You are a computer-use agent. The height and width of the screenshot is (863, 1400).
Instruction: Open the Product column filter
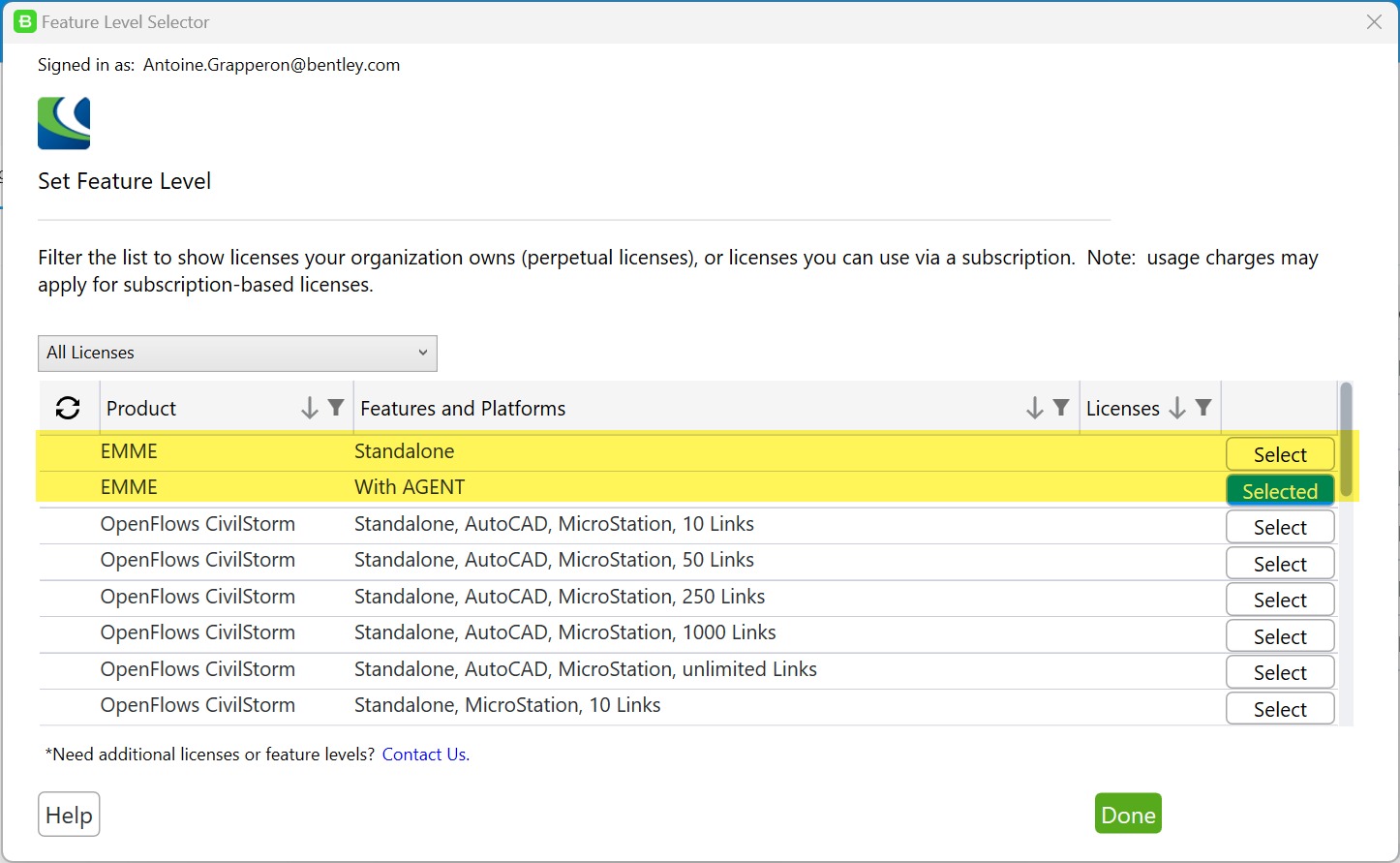tap(333, 408)
